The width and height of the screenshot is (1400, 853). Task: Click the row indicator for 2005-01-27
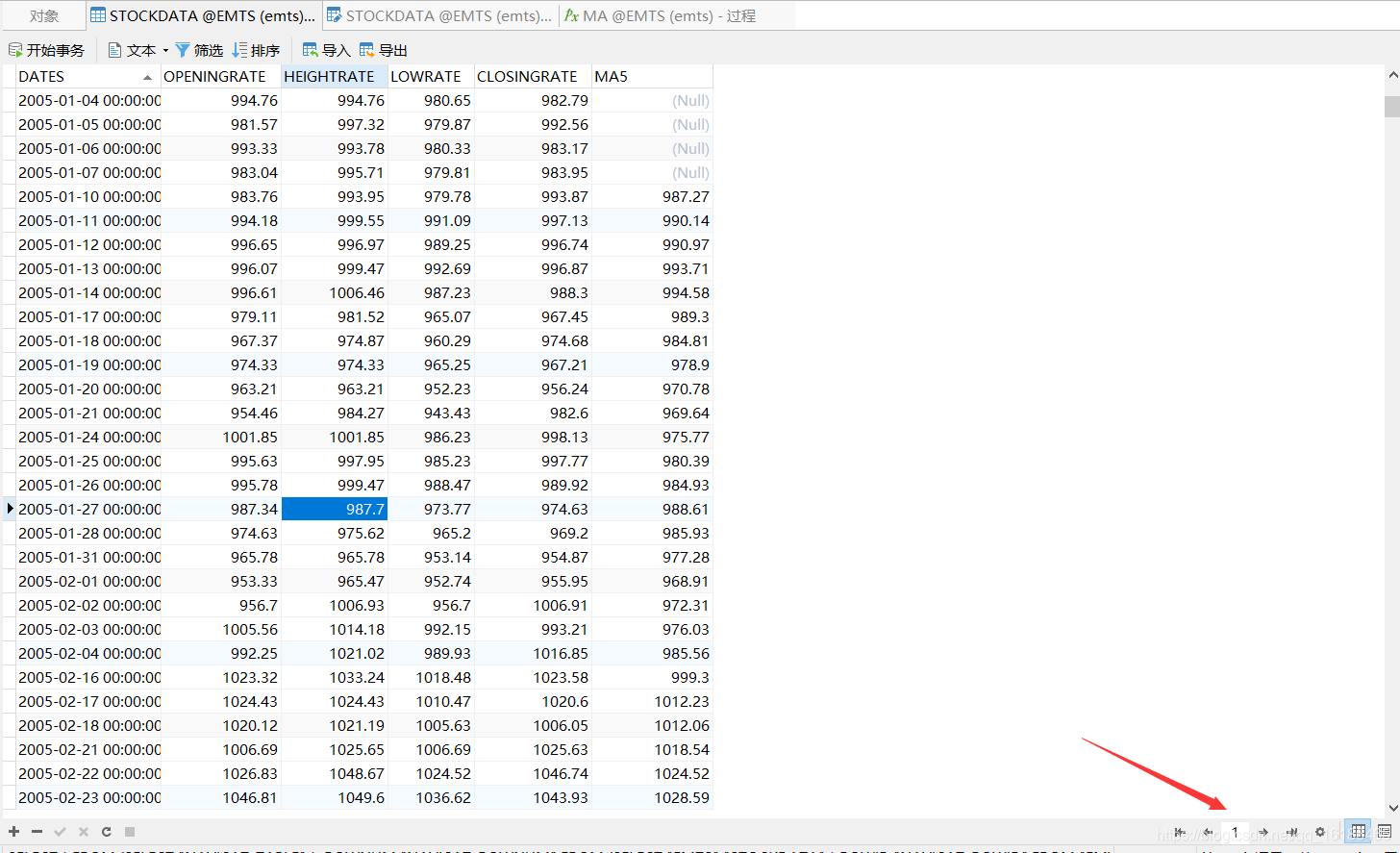[10, 509]
